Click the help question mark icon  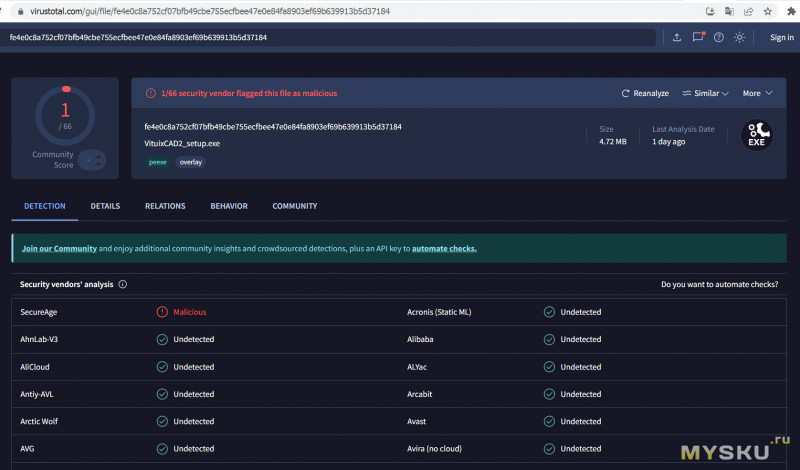(x=718, y=37)
